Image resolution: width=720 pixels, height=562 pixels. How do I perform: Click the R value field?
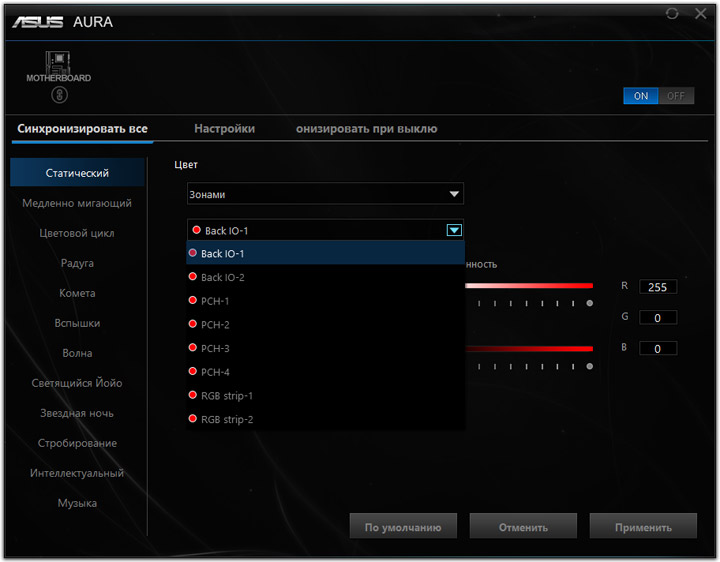pyautogui.click(x=658, y=287)
